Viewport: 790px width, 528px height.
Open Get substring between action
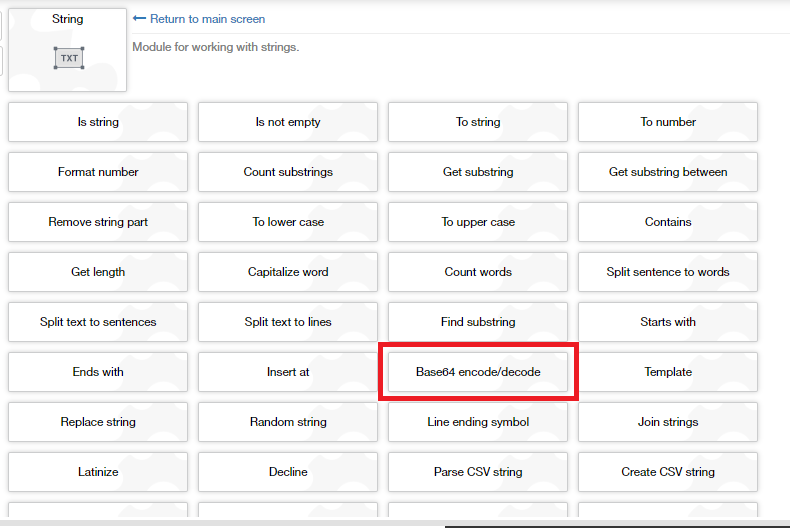point(668,172)
